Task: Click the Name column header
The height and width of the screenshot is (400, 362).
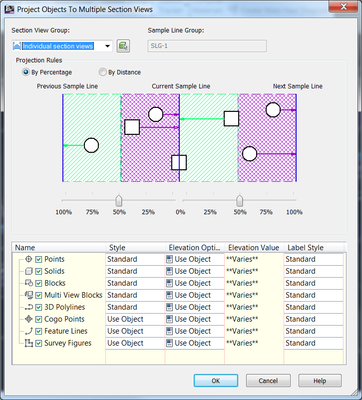Action: point(59,248)
